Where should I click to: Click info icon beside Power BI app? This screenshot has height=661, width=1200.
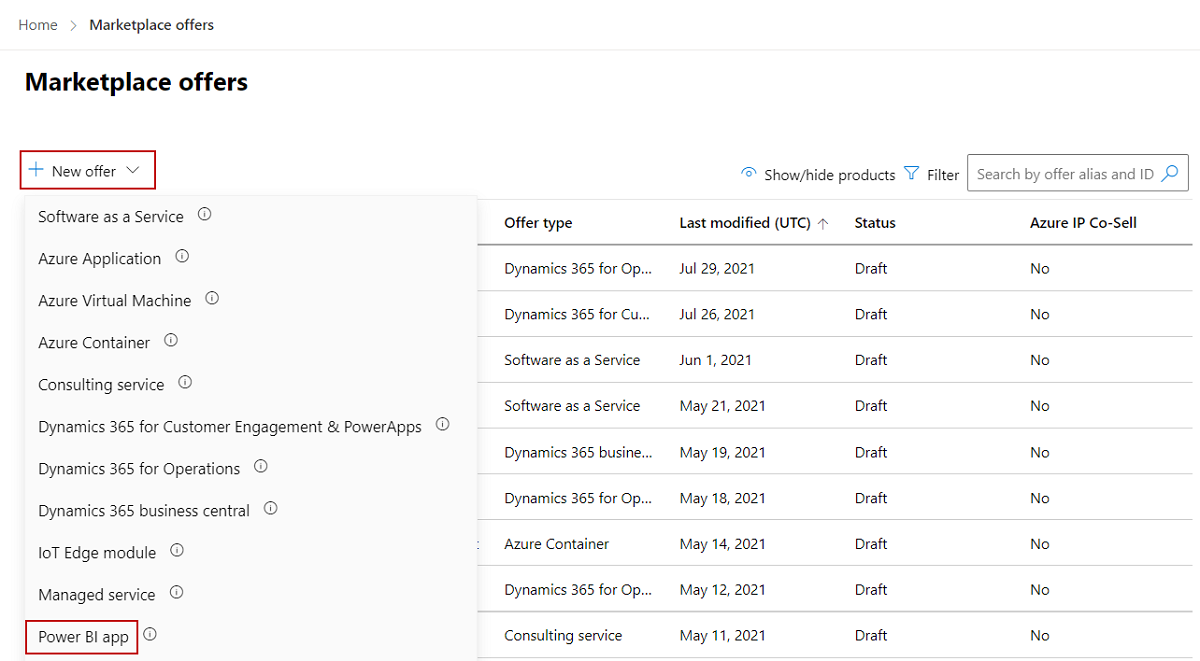click(150, 634)
